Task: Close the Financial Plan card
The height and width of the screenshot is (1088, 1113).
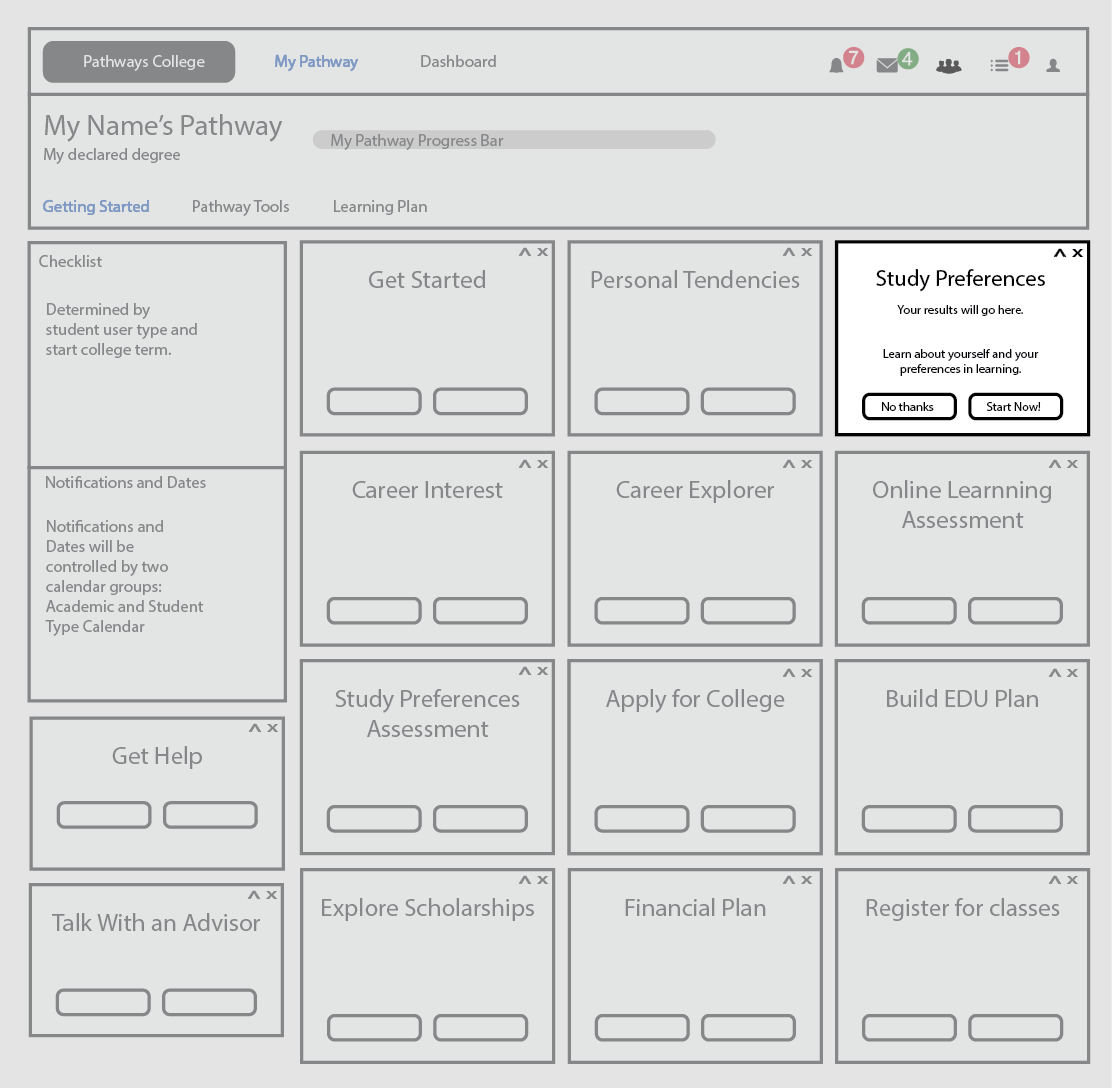Action: (806, 879)
